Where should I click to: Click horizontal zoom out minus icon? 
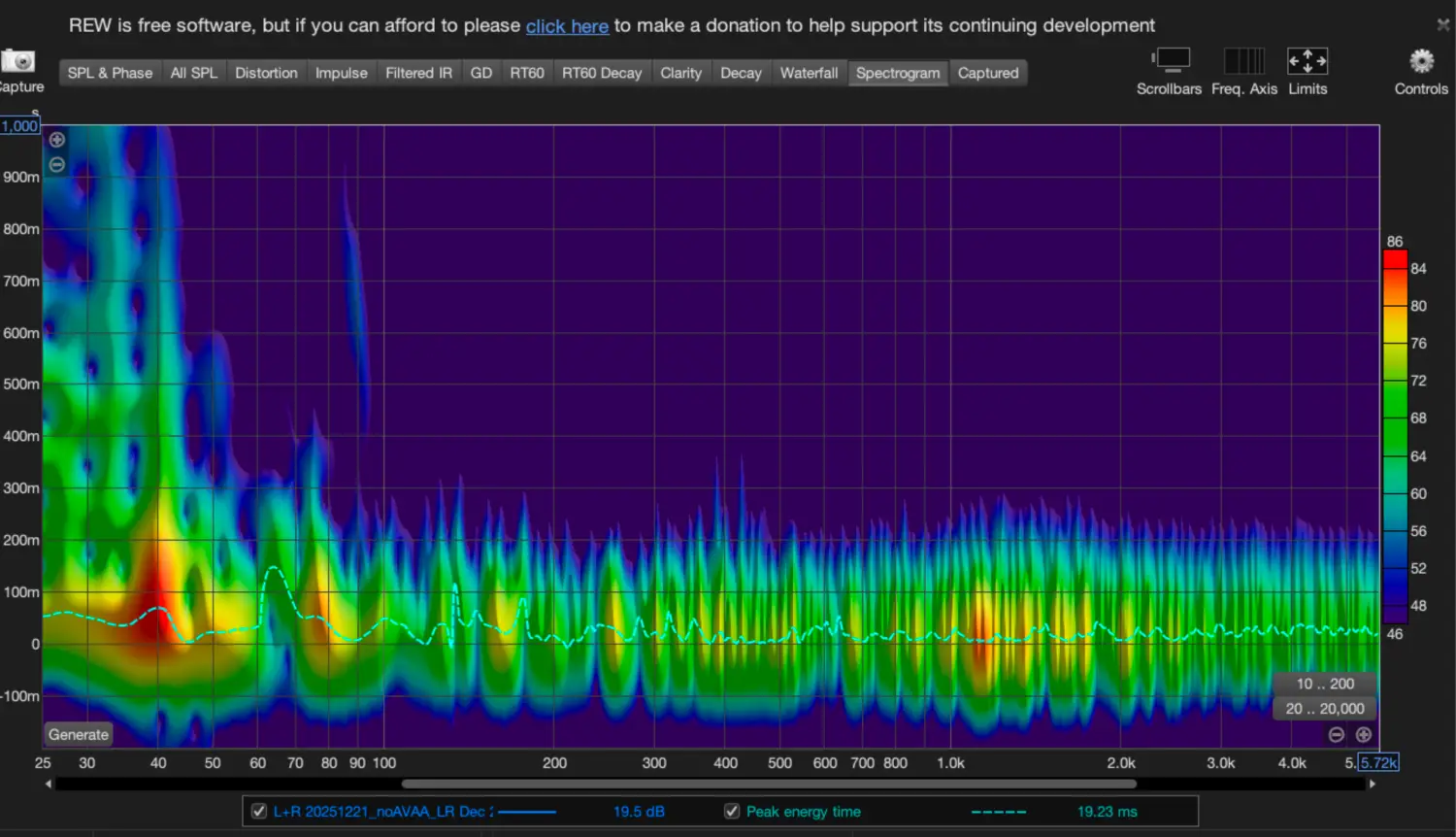coord(1337,735)
